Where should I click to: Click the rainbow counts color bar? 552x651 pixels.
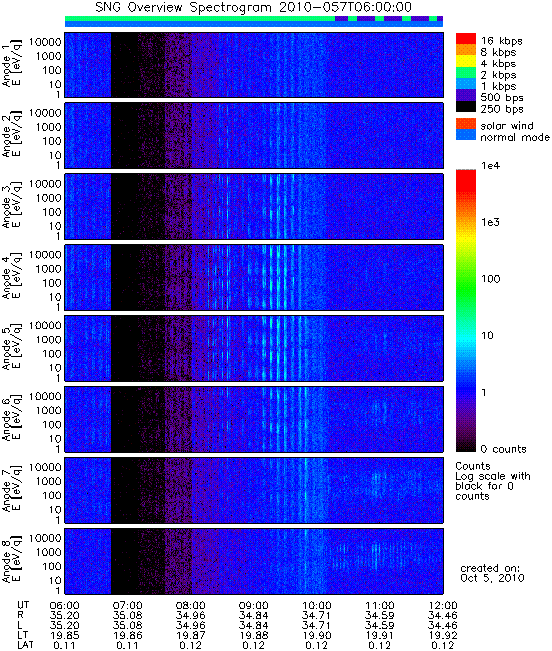466,311
